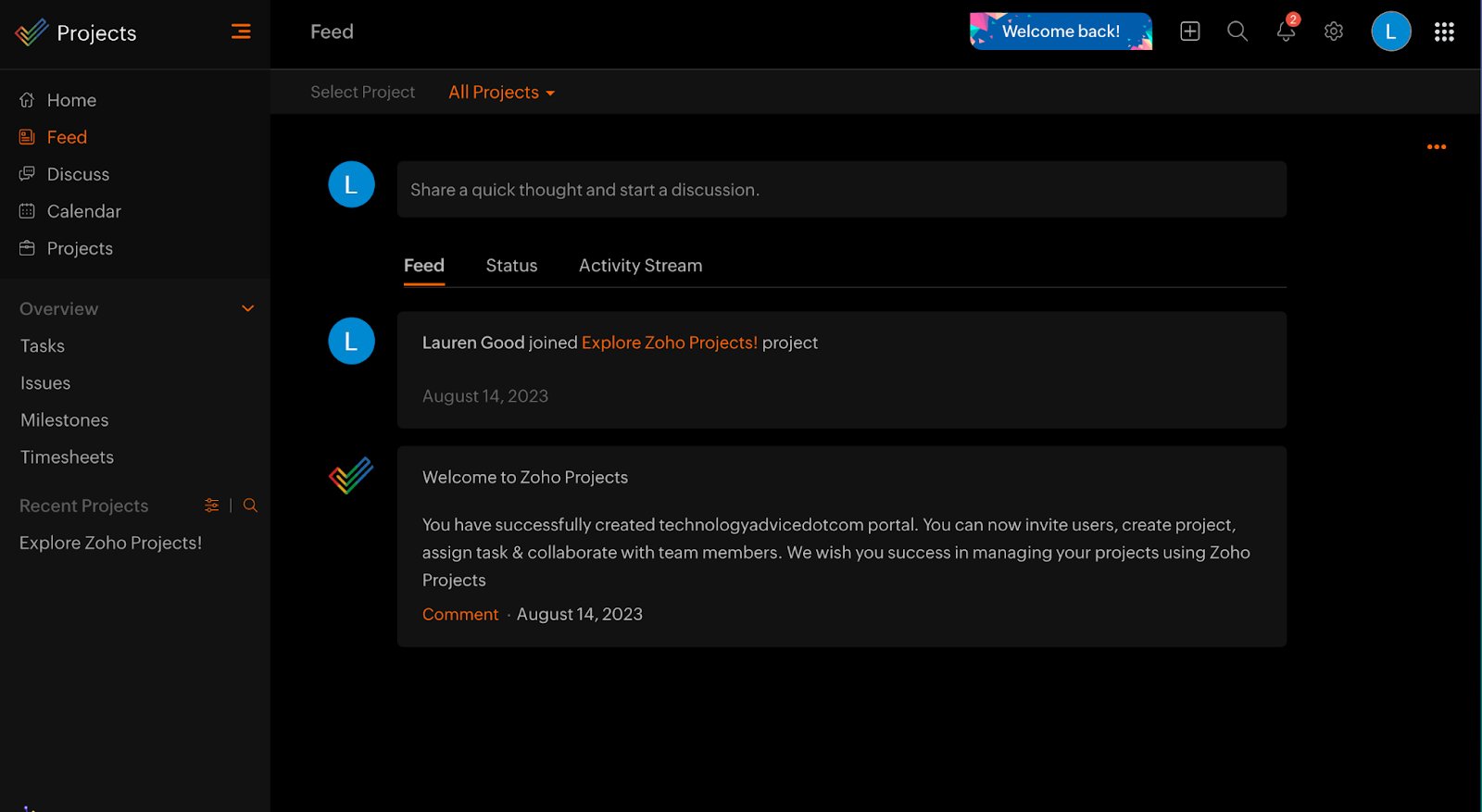Click the 'Lauren Good' name in the feed
Screen dimensions: 1482x812
[473, 343]
